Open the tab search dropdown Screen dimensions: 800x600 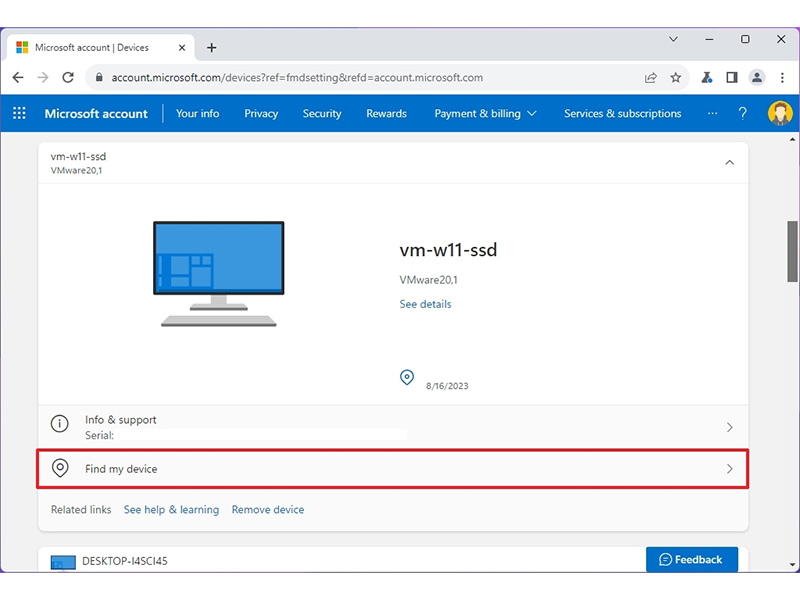pos(673,39)
